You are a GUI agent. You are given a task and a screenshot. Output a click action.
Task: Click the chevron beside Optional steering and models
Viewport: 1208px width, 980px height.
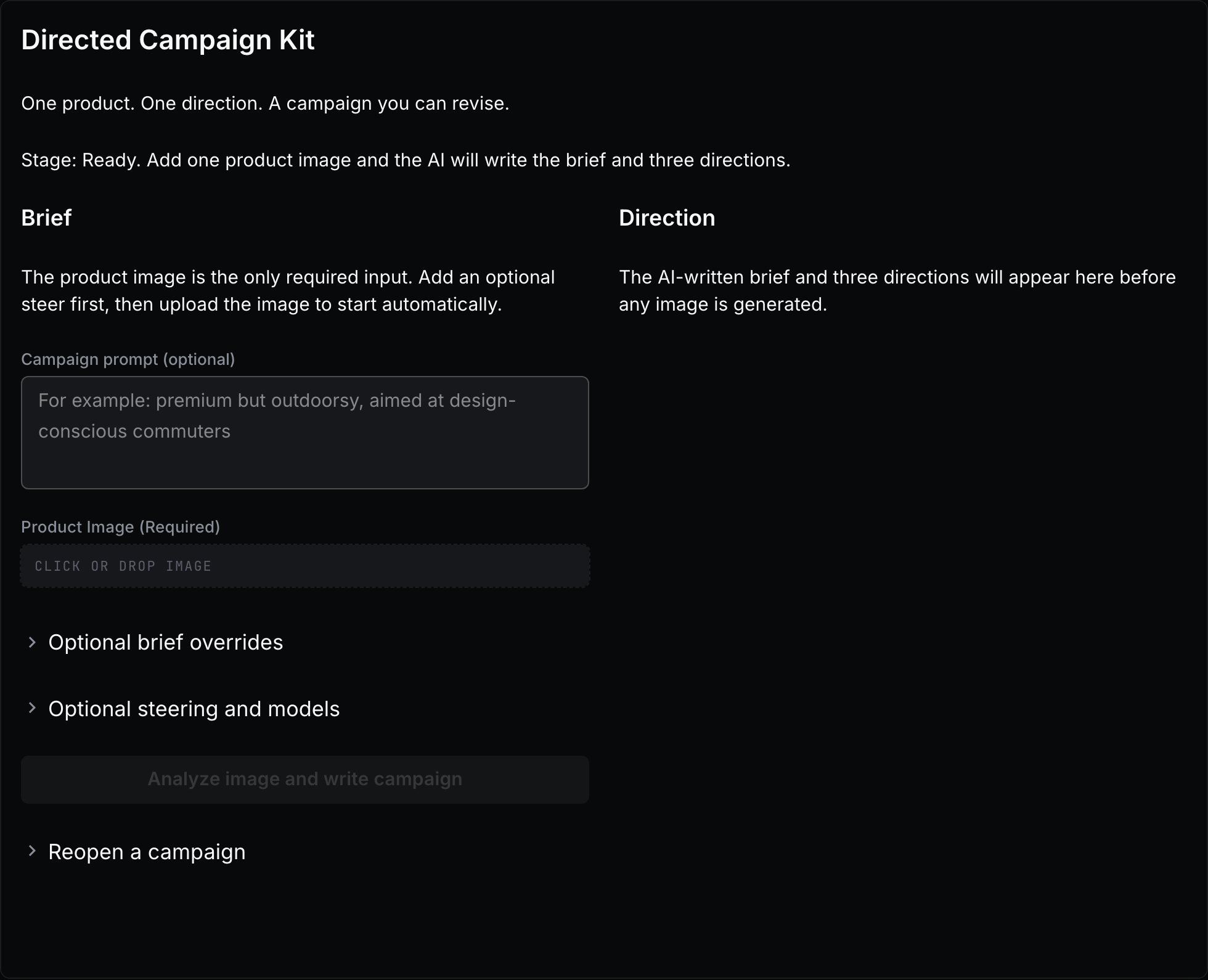coord(32,709)
